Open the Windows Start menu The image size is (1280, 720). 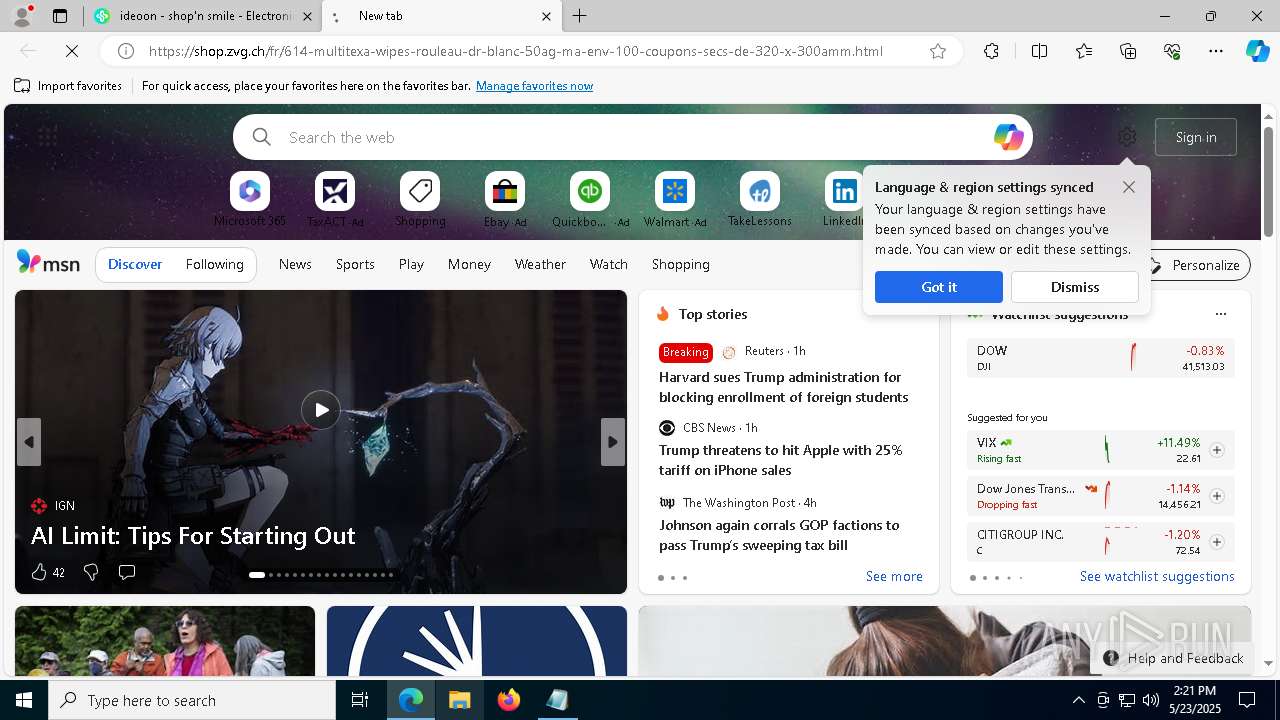[24, 700]
